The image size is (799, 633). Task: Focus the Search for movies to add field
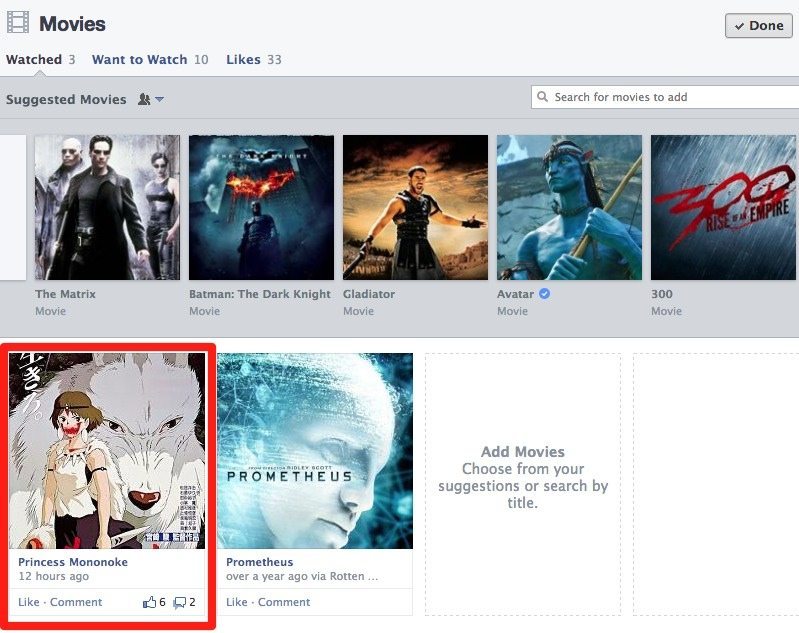coord(665,97)
